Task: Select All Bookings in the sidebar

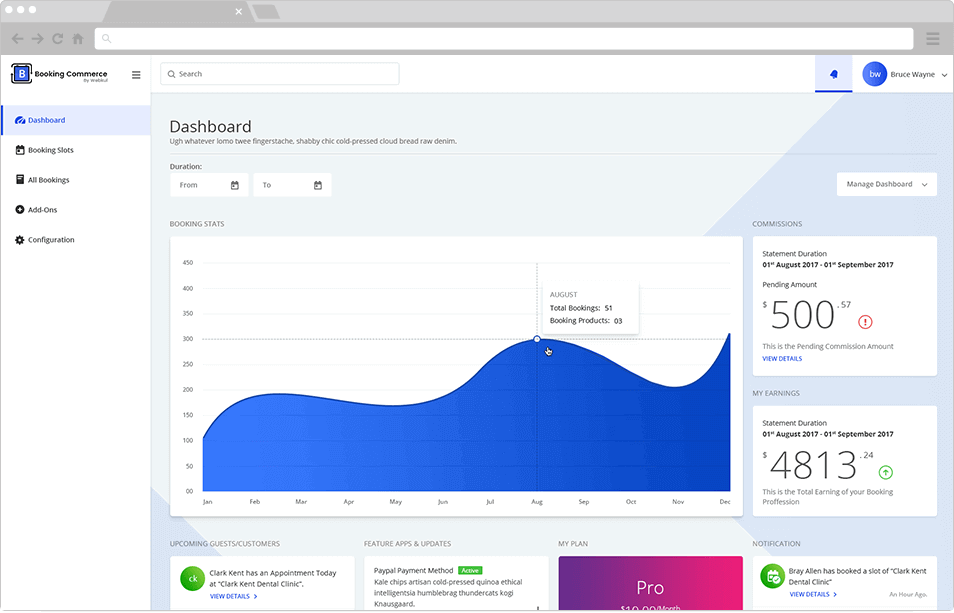Action: [x=48, y=180]
